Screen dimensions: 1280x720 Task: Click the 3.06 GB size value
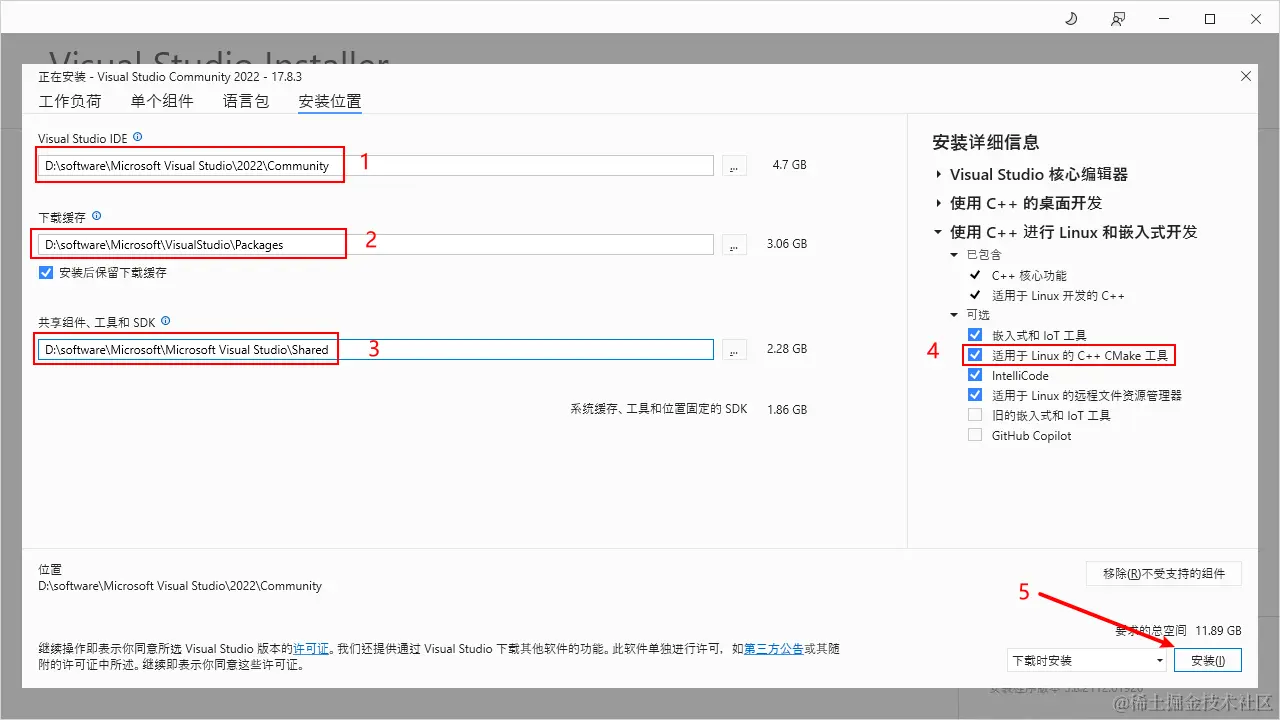[787, 244]
